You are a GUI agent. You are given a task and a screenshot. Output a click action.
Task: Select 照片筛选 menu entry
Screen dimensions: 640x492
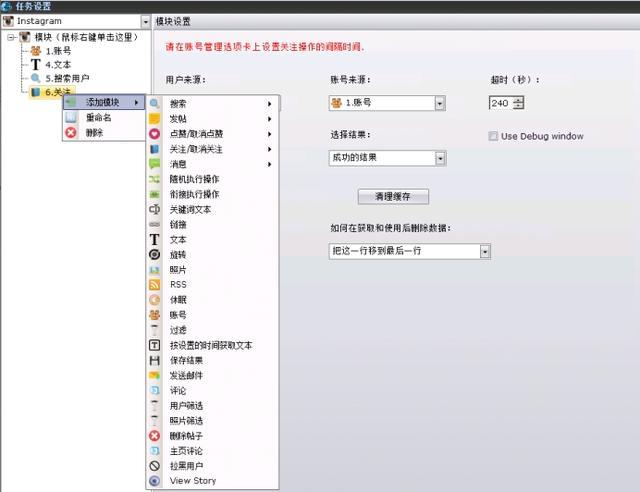212,421
